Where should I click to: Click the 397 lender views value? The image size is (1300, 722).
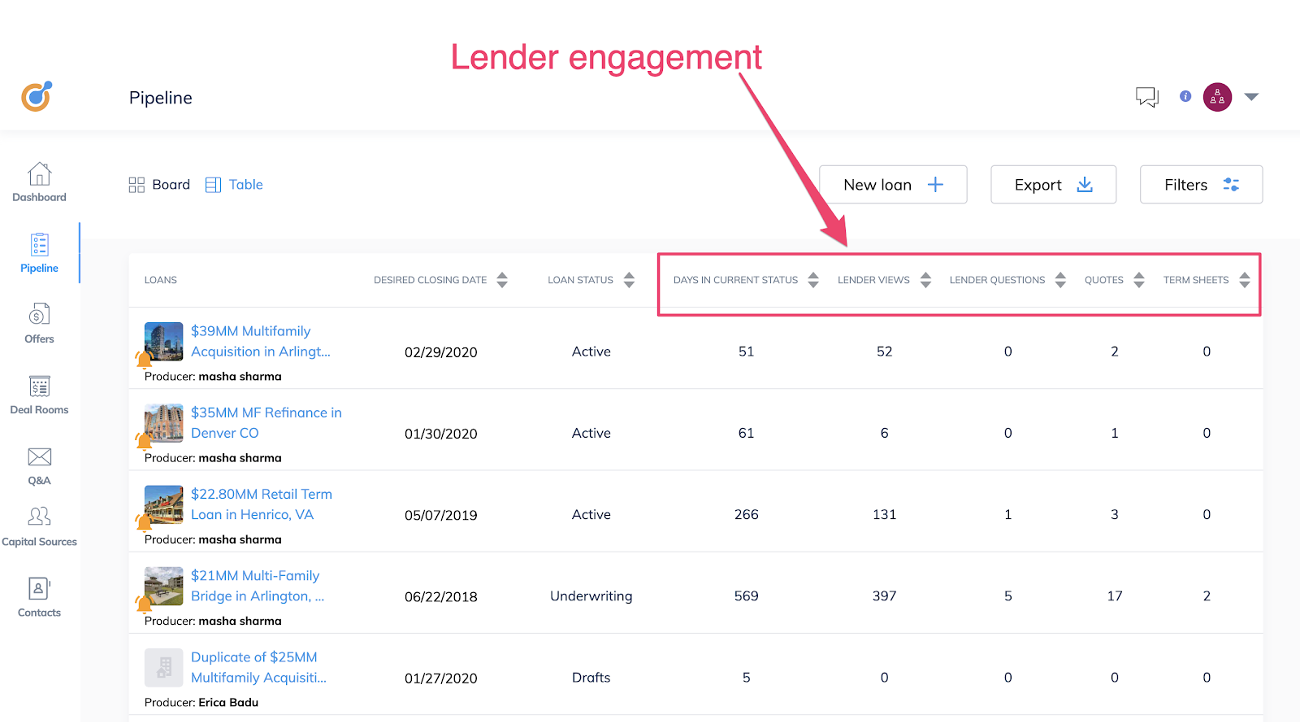884,596
